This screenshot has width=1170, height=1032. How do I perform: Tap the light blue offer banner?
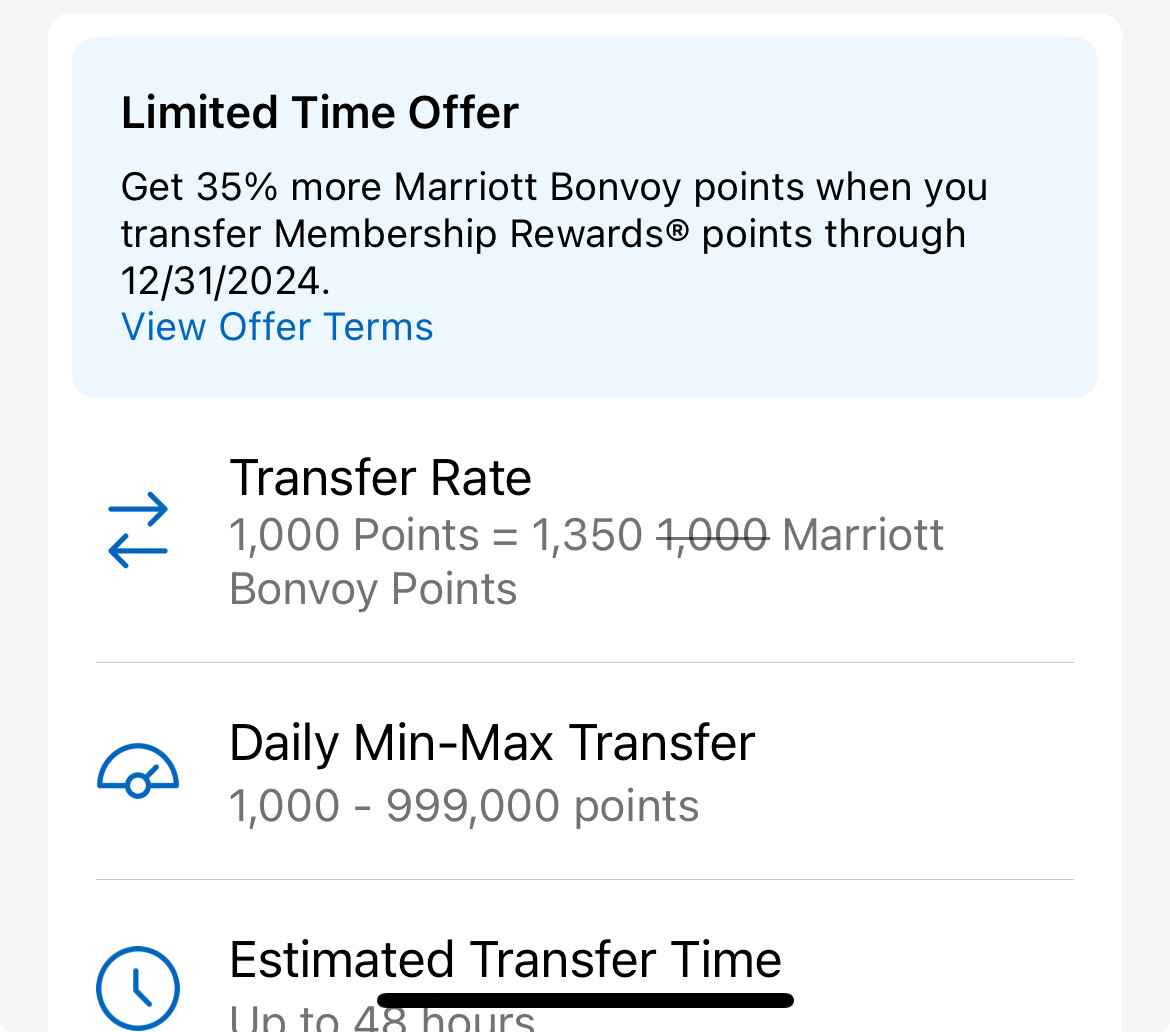click(x=585, y=217)
